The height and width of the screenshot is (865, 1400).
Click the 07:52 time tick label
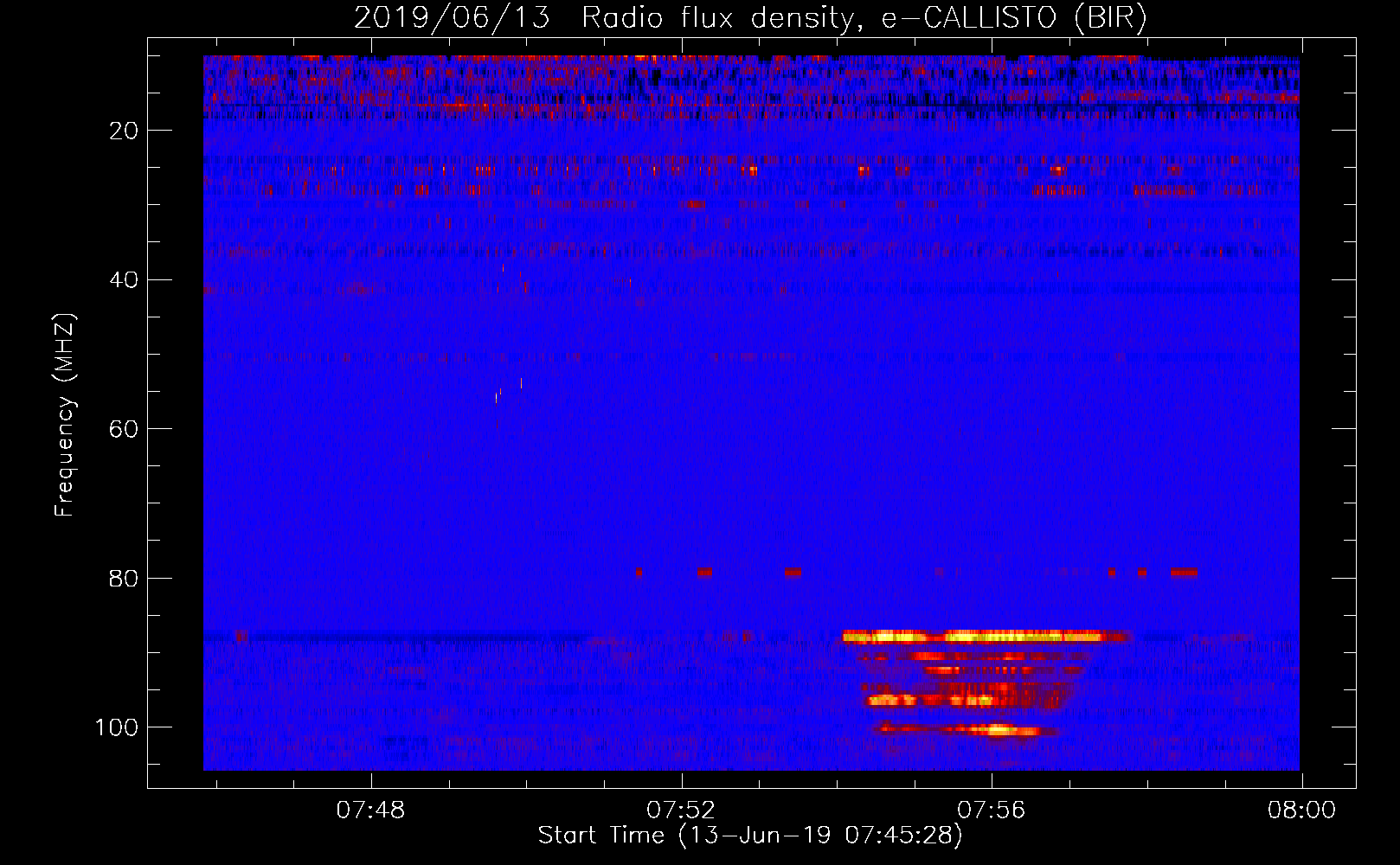[682, 811]
